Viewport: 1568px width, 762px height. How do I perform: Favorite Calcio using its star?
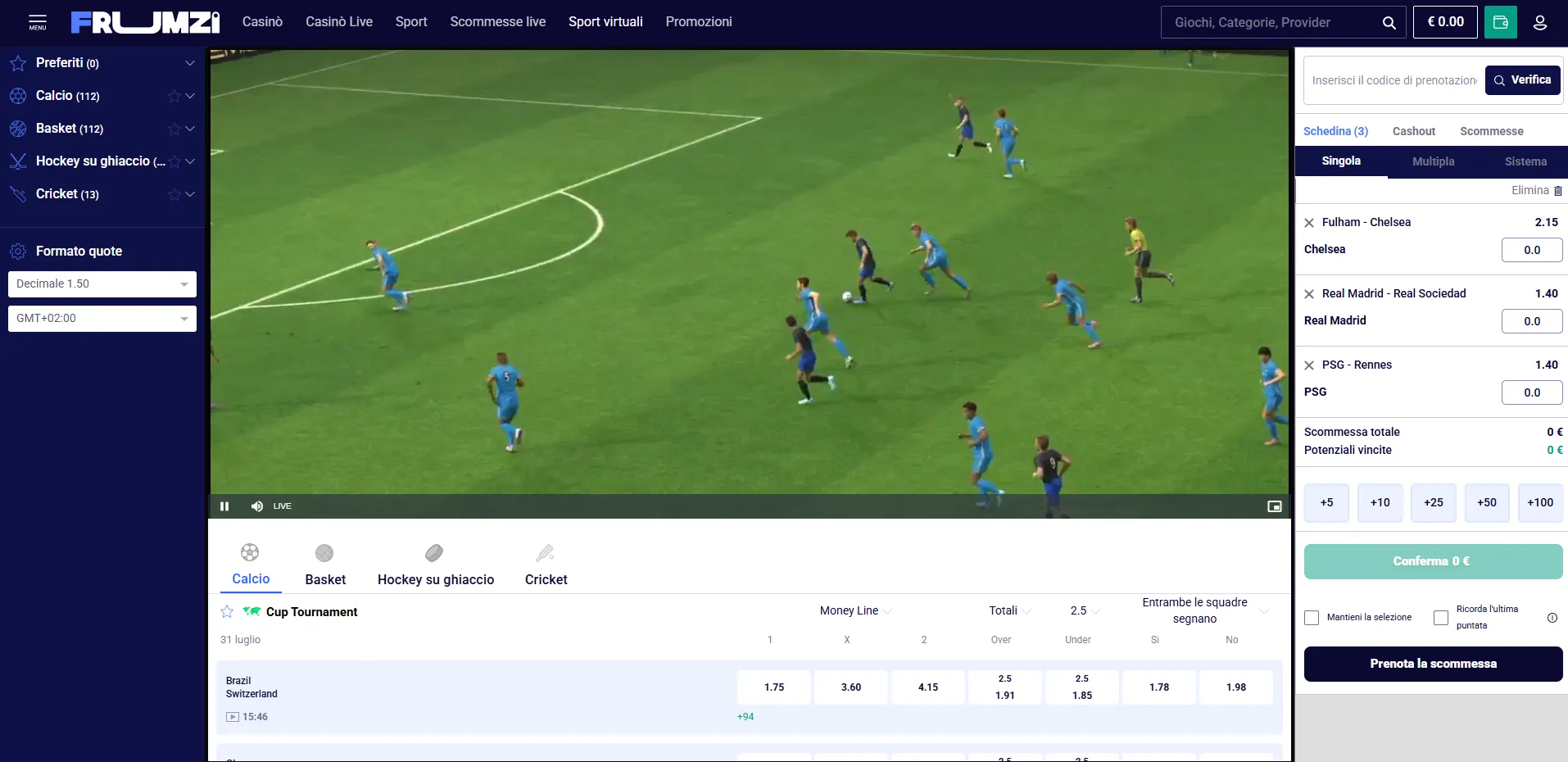(x=174, y=96)
